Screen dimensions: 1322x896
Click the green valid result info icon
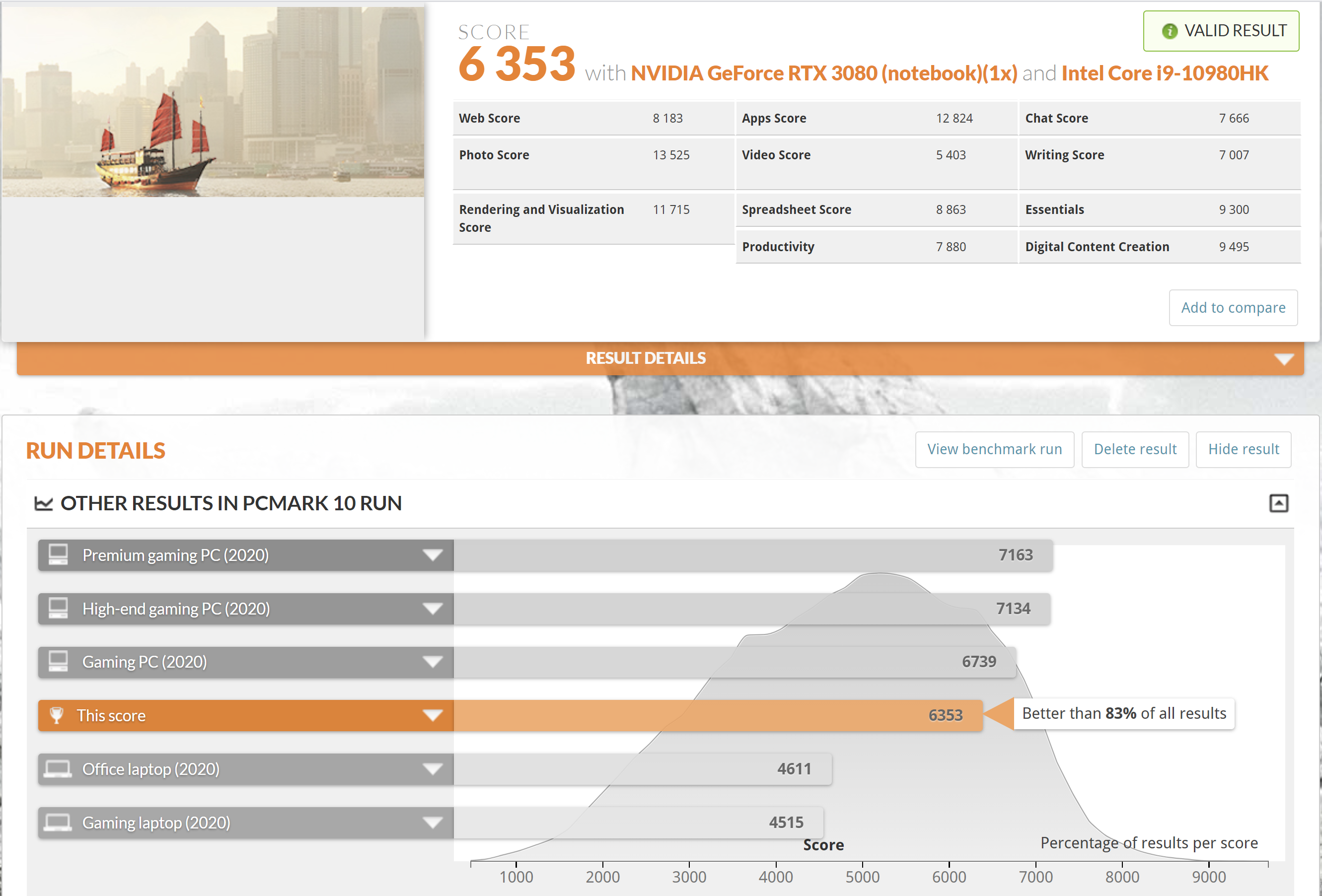[1169, 31]
